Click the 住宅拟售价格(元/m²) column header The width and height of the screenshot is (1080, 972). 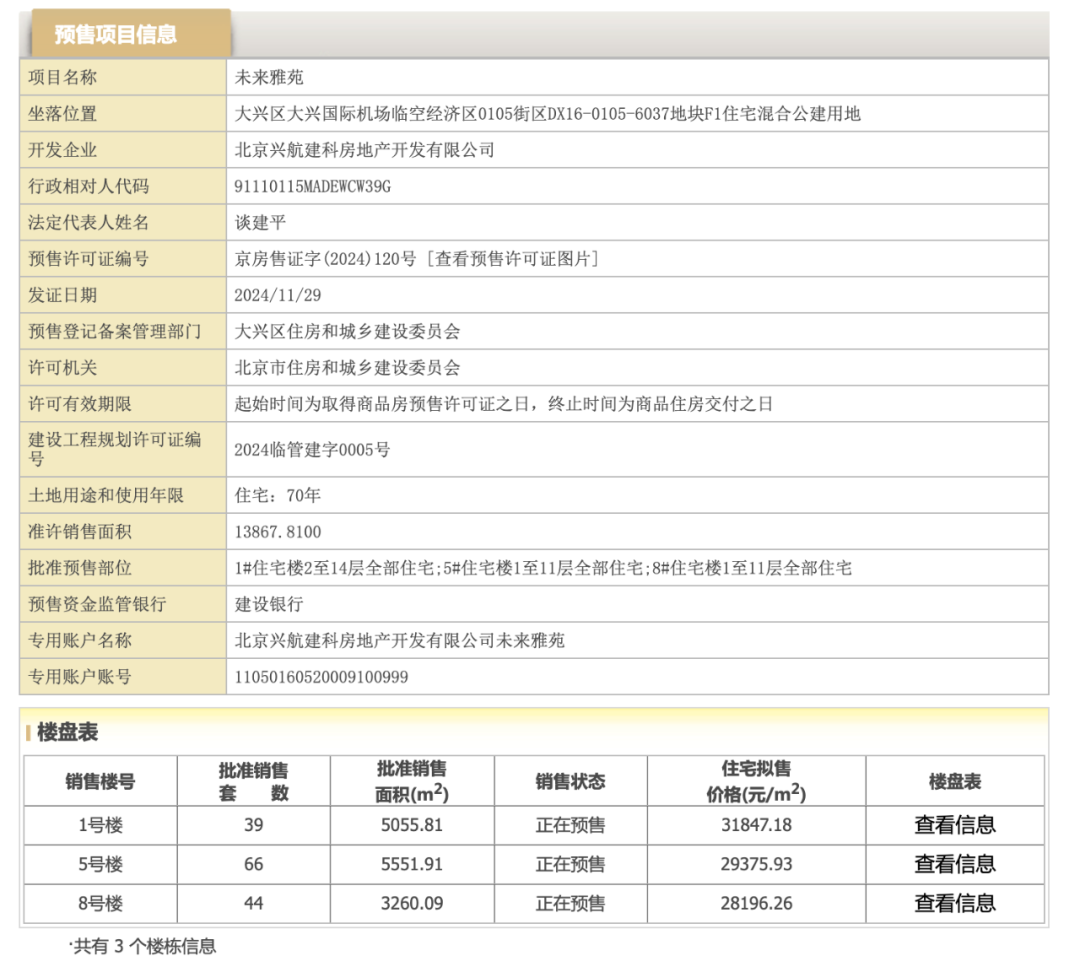pos(756,781)
